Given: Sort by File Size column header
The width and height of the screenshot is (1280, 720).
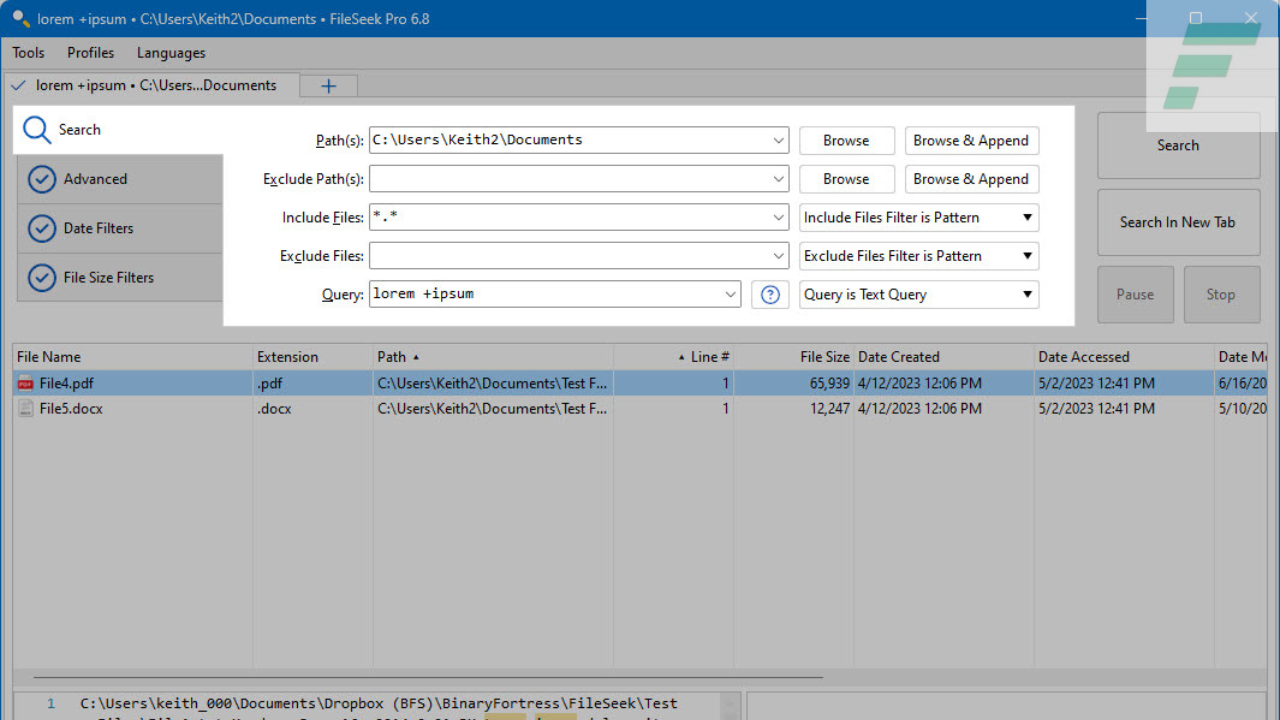Looking at the screenshot, I should click(x=794, y=357).
